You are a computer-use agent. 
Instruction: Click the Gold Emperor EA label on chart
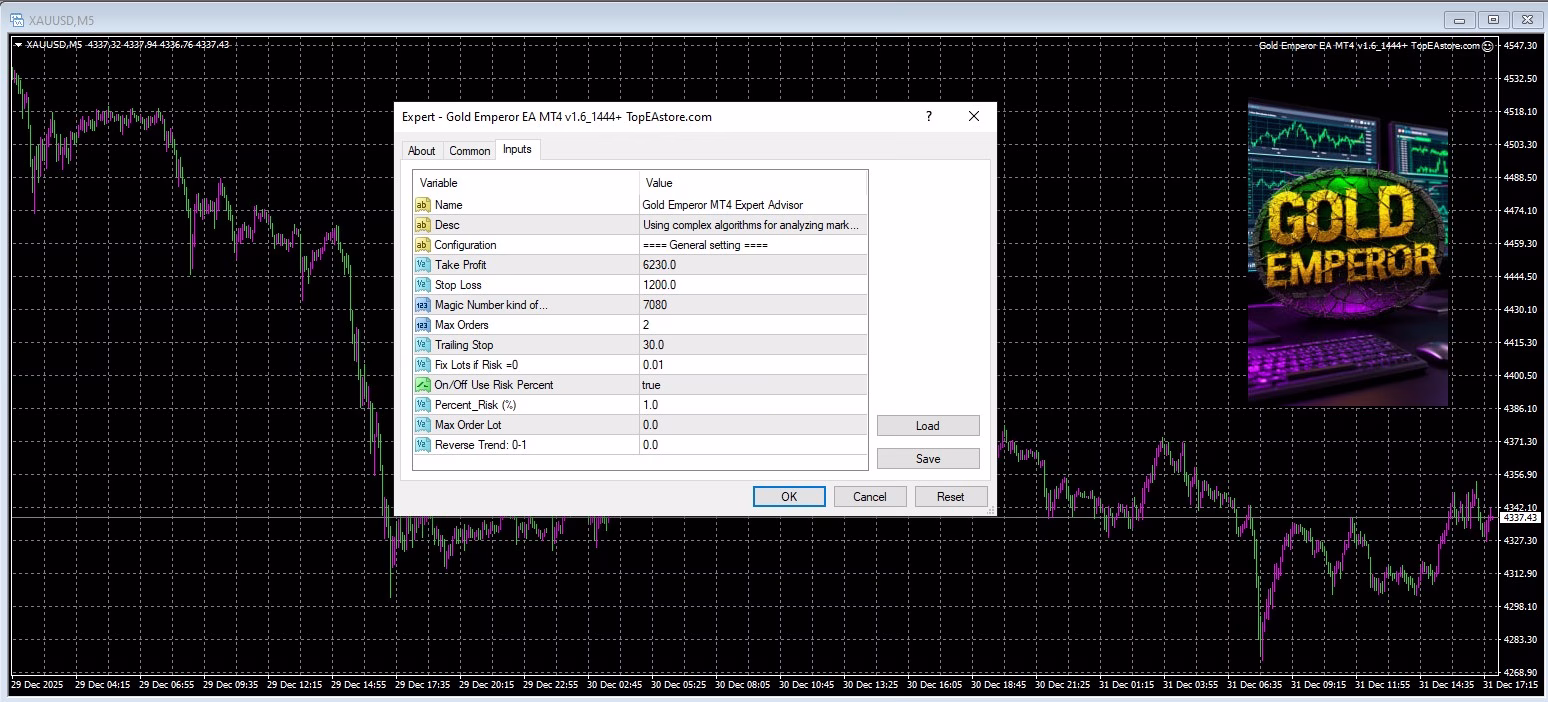(x=1369, y=45)
